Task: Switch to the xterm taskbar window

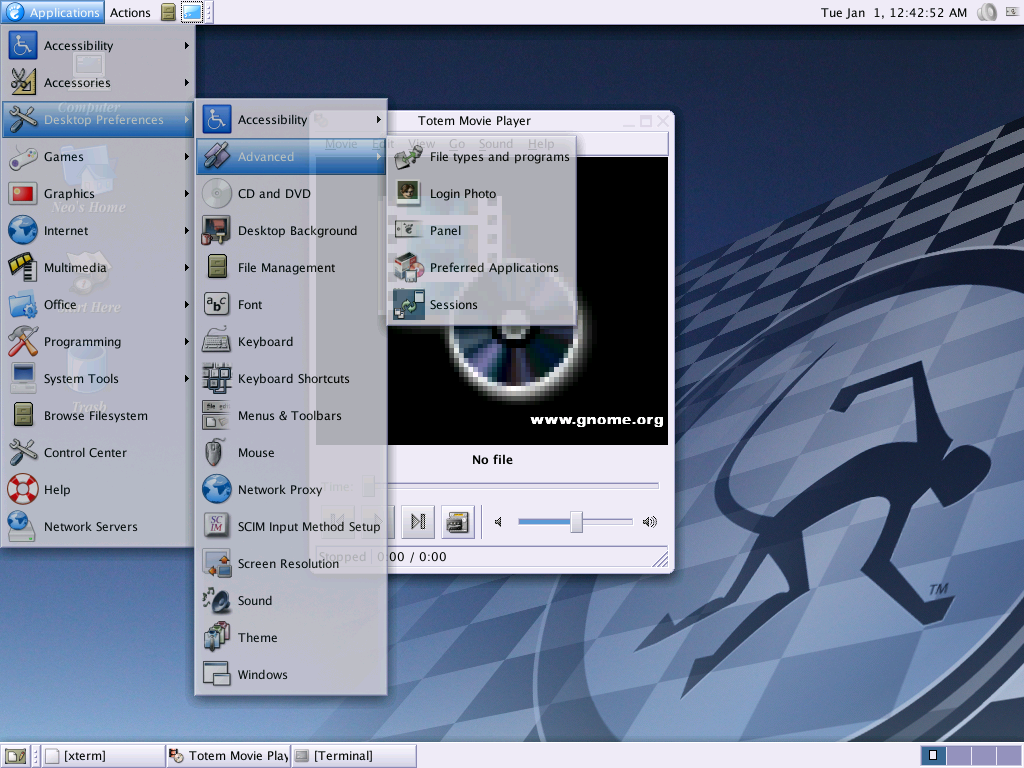Action: click(x=103, y=756)
